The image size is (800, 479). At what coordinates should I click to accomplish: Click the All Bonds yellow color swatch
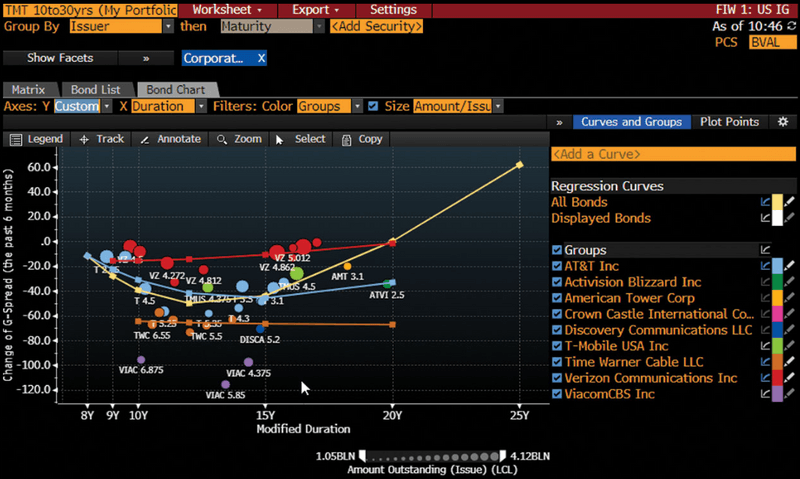pyautogui.click(x=778, y=202)
